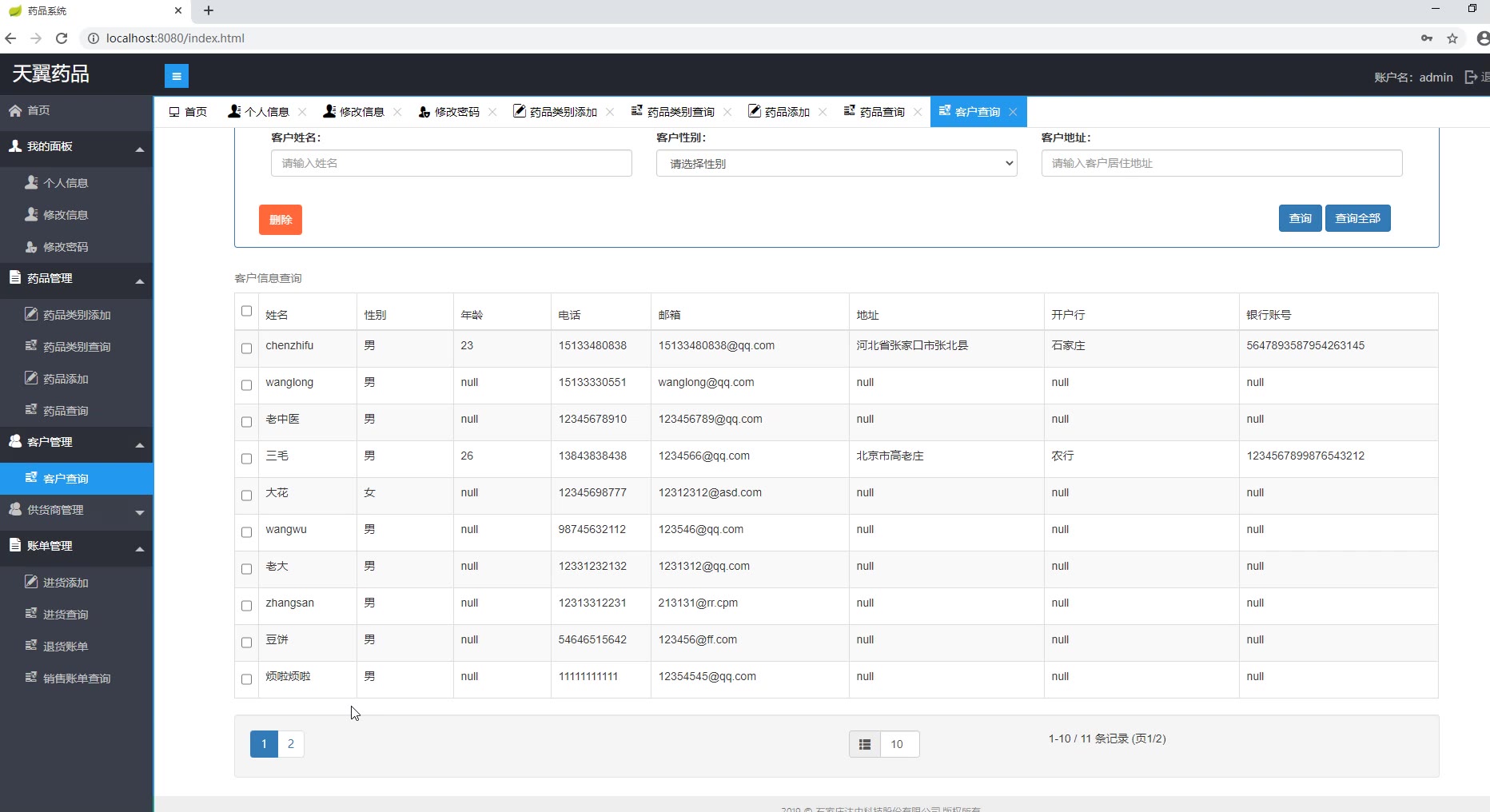Open 进货查询 in sidebar

coord(77,615)
